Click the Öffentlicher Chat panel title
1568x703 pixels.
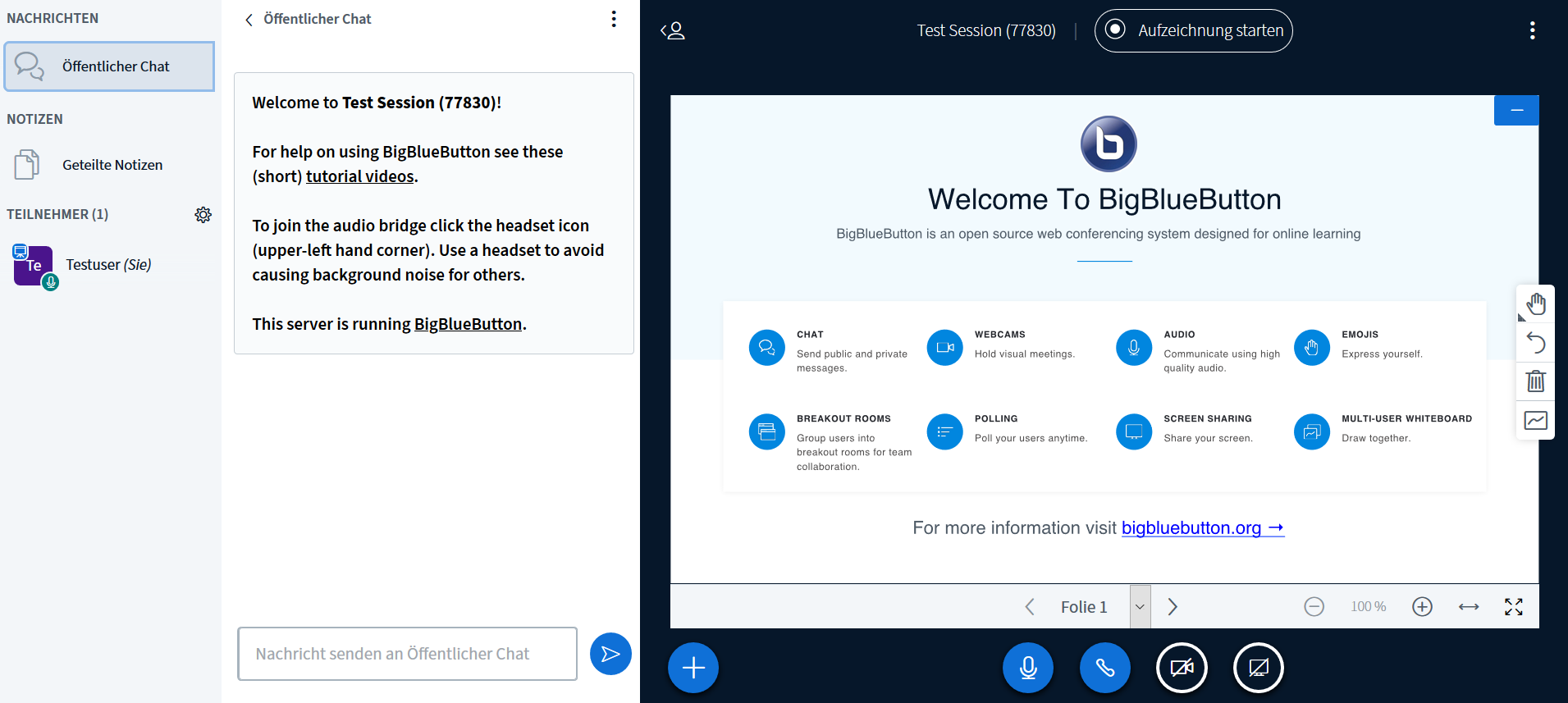click(318, 19)
